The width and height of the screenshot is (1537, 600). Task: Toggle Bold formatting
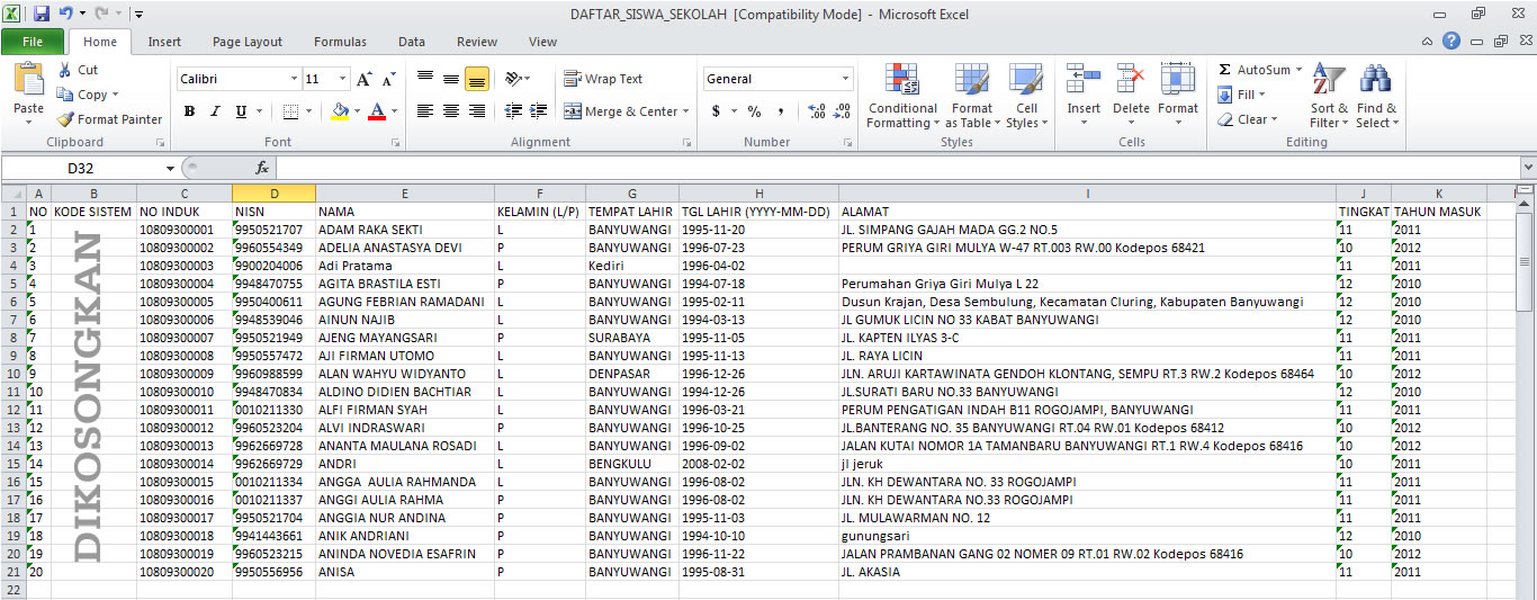pos(189,111)
